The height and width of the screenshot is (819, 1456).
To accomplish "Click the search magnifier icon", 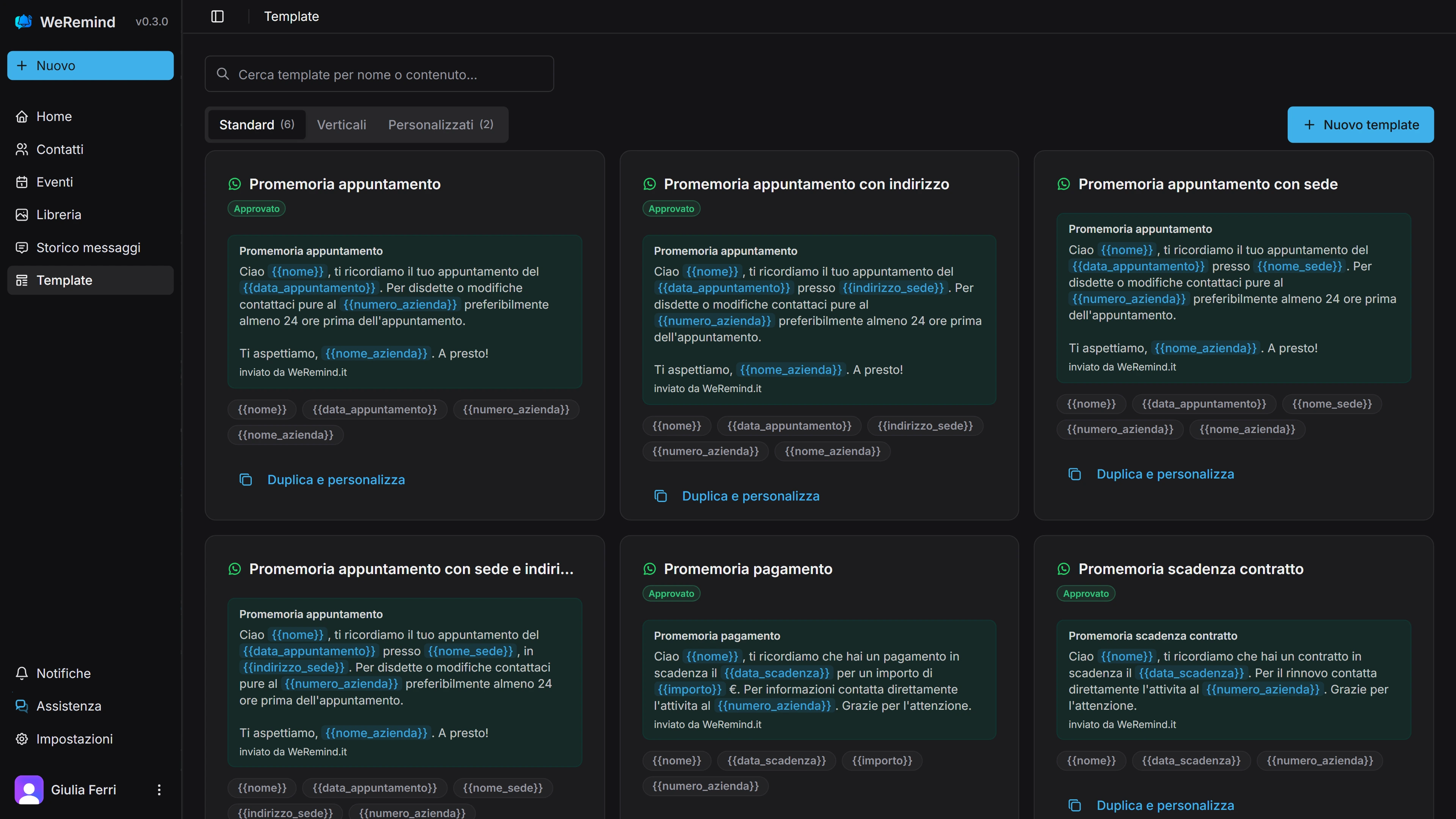I will coord(223,74).
